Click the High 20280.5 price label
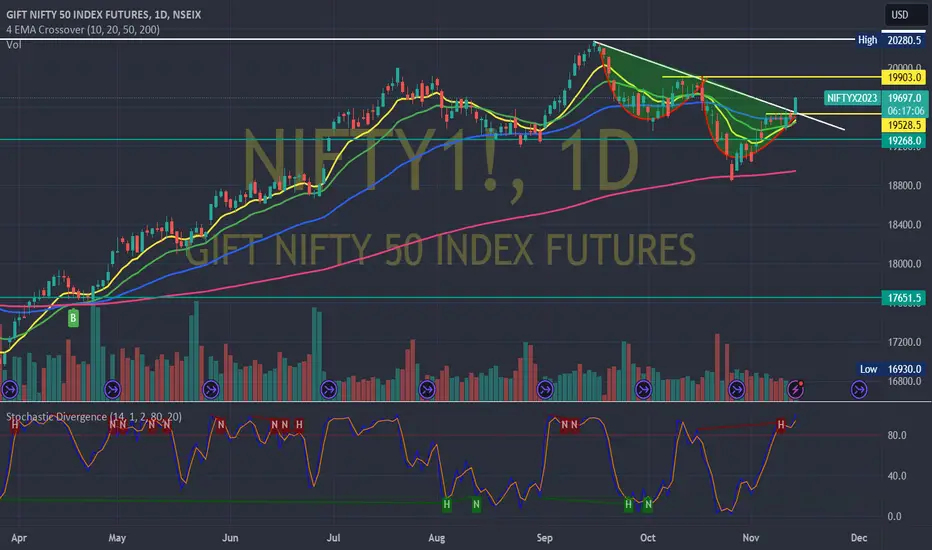The image size is (932, 550). (x=890, y=40)
